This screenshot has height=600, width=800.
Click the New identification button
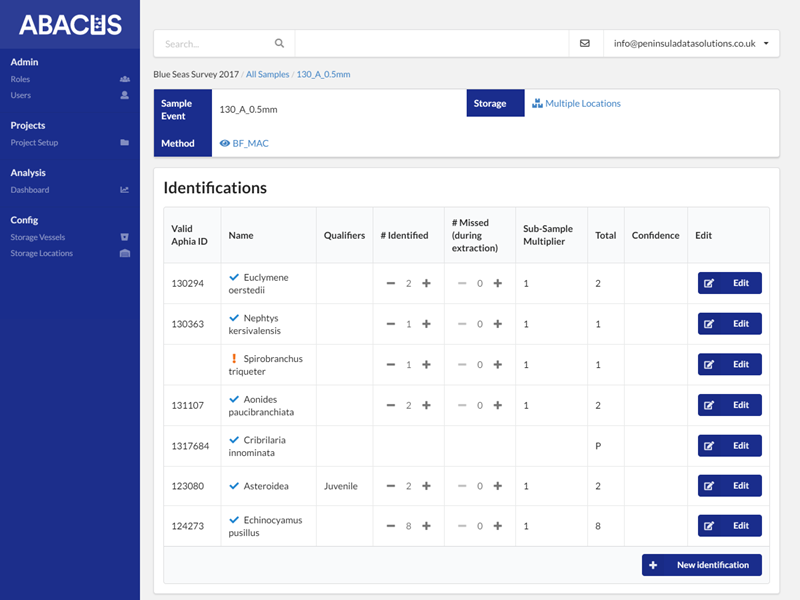(x=701, y=565)
